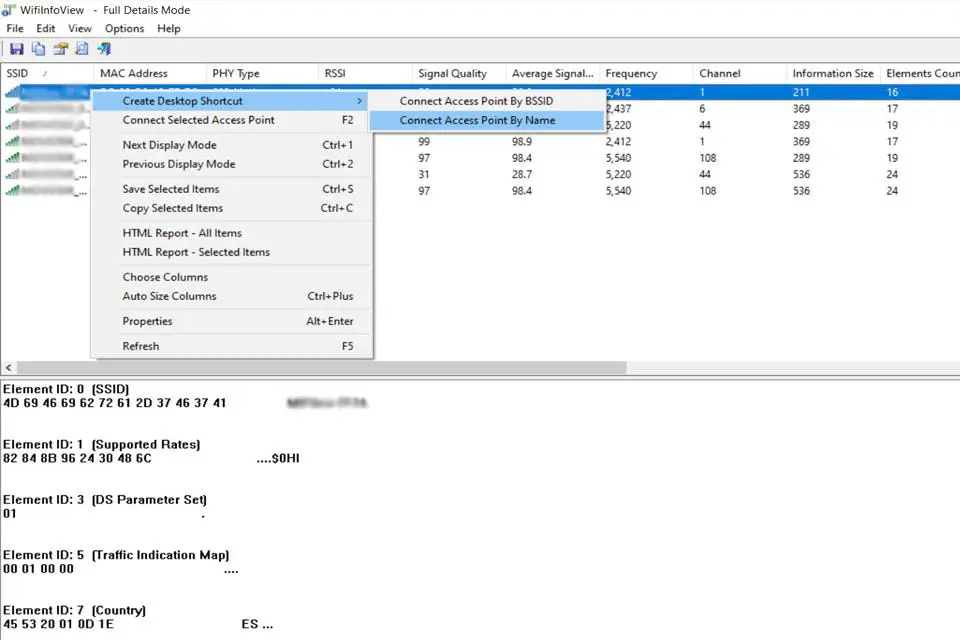
Task: Click average signal value 28.7
Action: (x=522, y=175)
